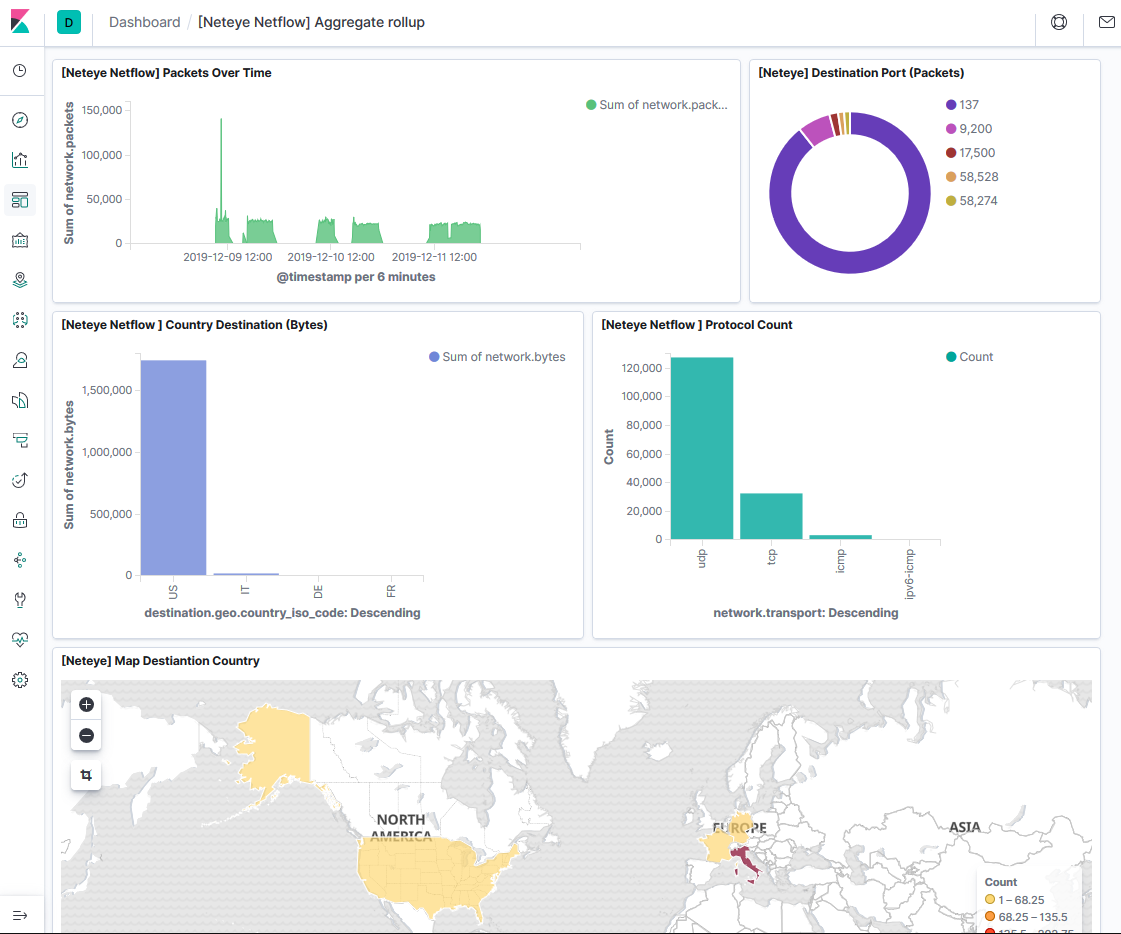1121x934 pixels.
Task: Click the Kibana logo
Action: click(x=20, y=21)
